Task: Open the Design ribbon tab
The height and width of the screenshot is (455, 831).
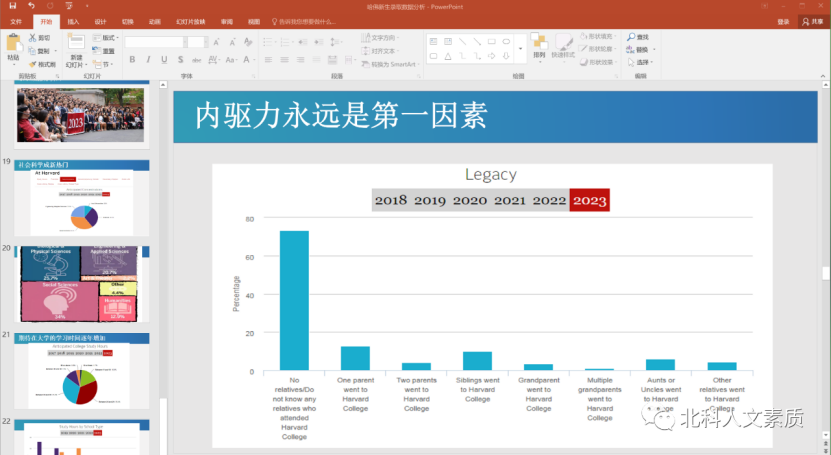Action: click(x=100, y=21)
